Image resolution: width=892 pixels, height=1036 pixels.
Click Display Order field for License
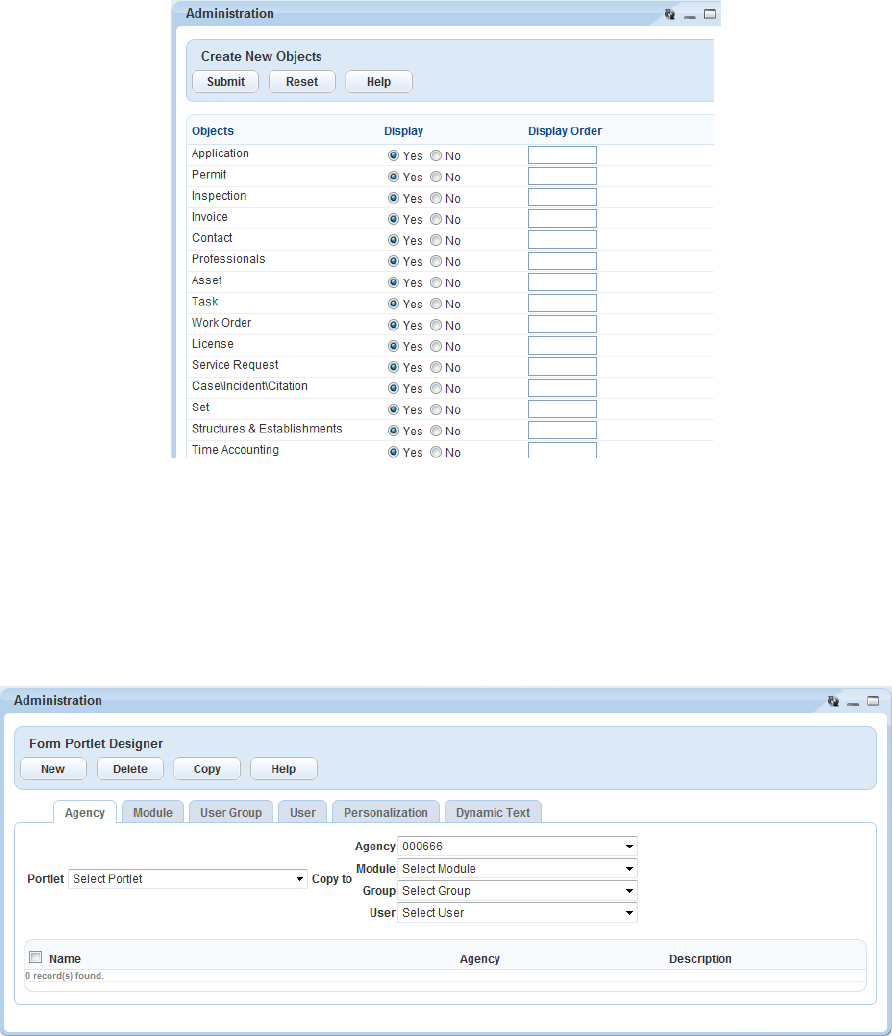pos(562,346)
